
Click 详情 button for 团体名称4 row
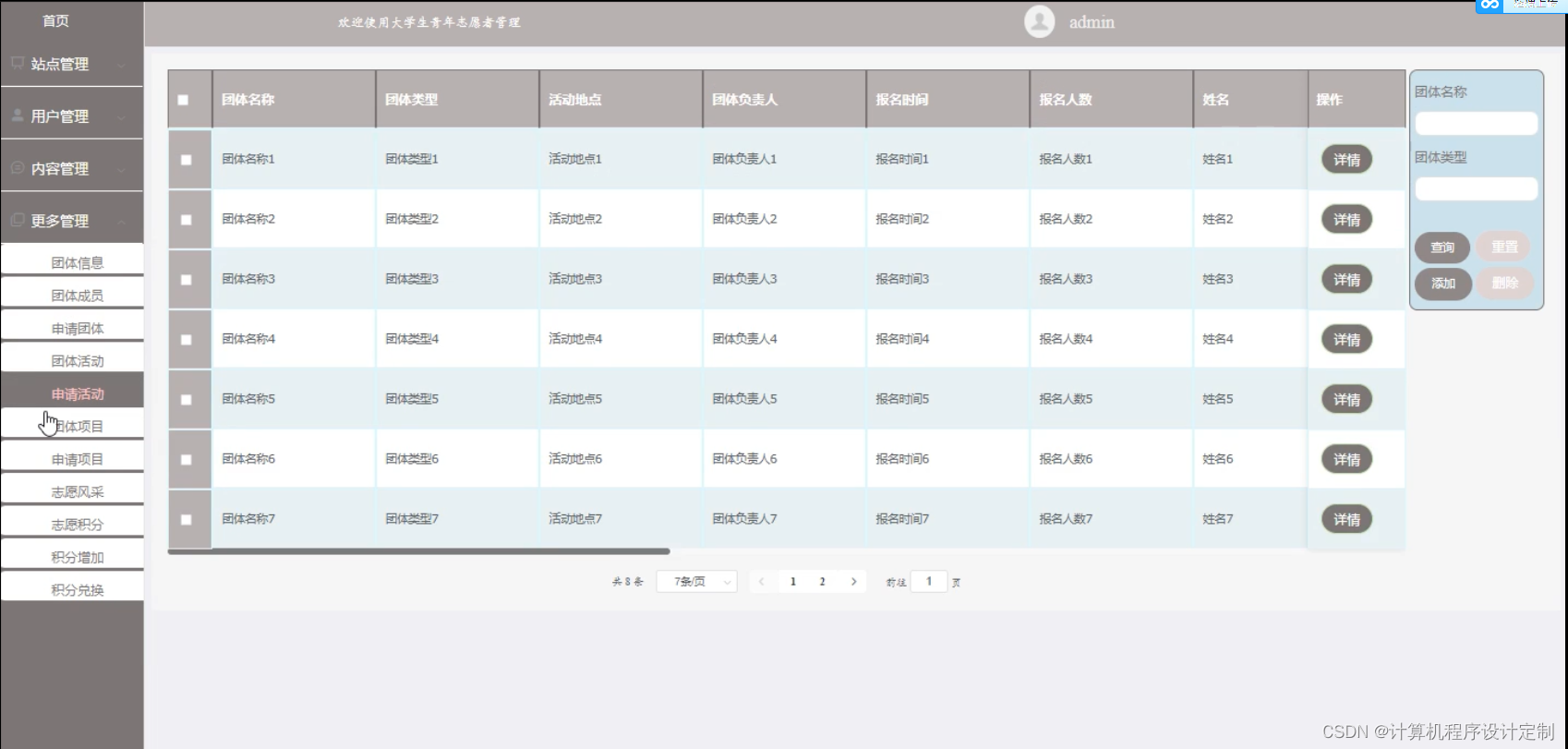click(x=1346, y=340)
